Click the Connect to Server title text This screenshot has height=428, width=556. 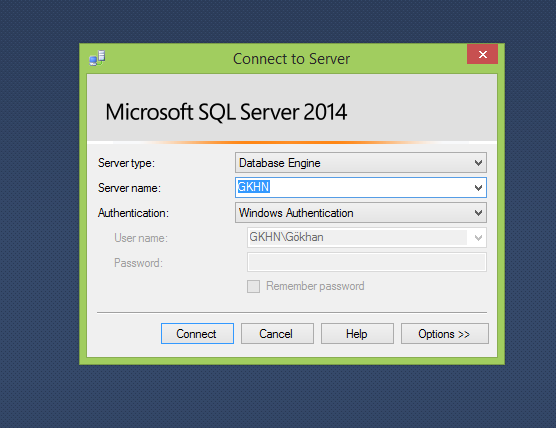[x=291, y=59]
